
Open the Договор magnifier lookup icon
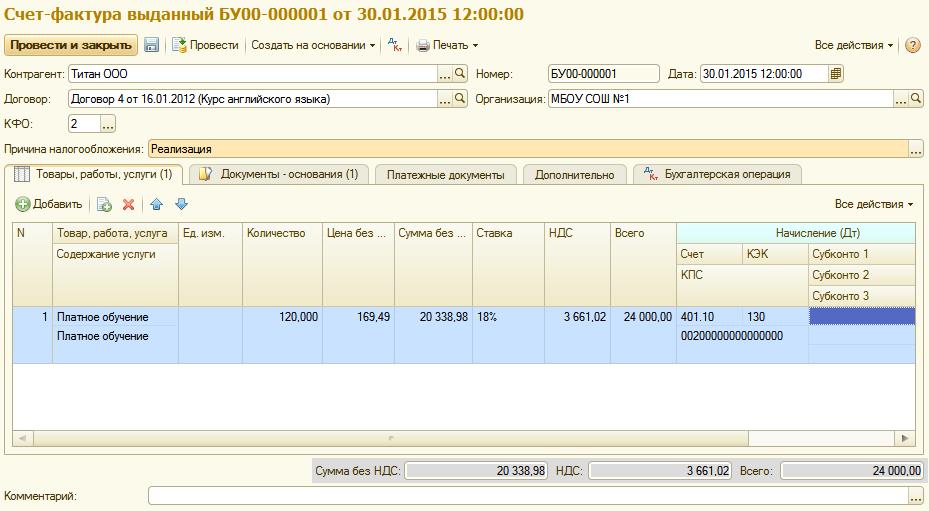point(460,99)
